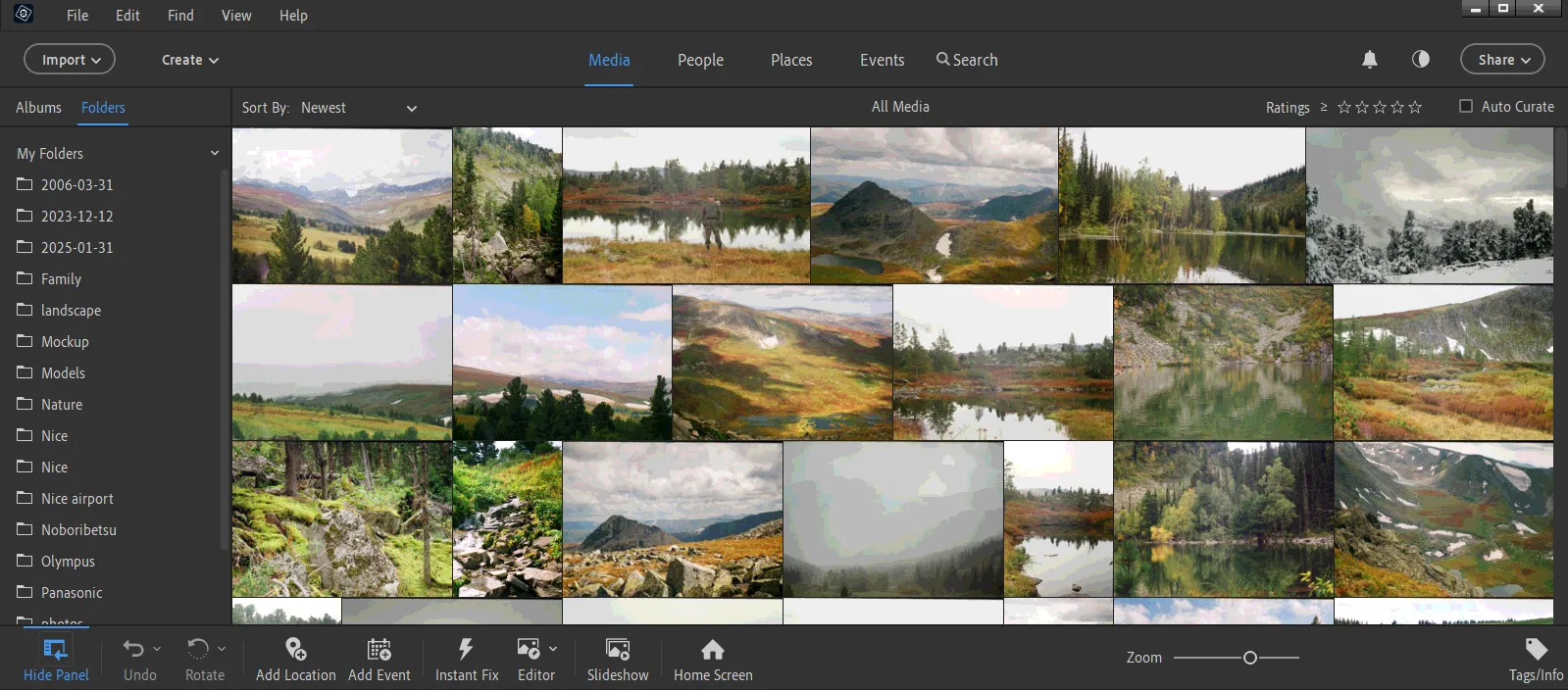Open the Editor options dropdown arrow
The width and height of the screenshot is (1568, 690).
553,649
